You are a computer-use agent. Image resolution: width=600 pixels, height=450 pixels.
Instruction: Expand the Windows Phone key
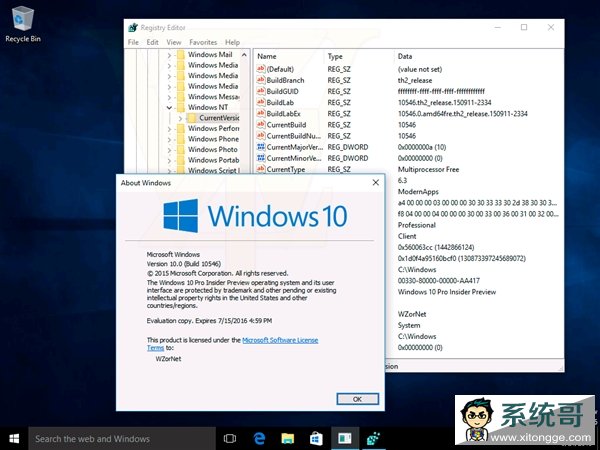[169, 140]
